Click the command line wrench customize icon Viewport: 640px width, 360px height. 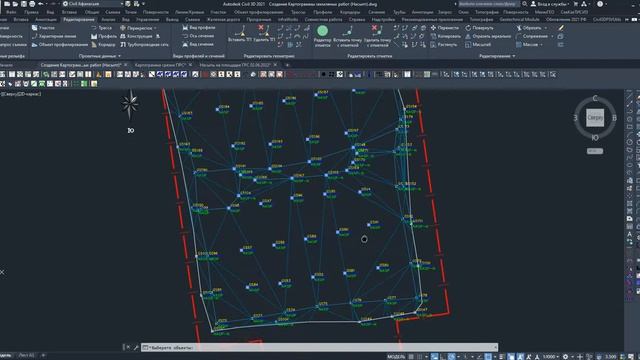click(x=136, y=347)
